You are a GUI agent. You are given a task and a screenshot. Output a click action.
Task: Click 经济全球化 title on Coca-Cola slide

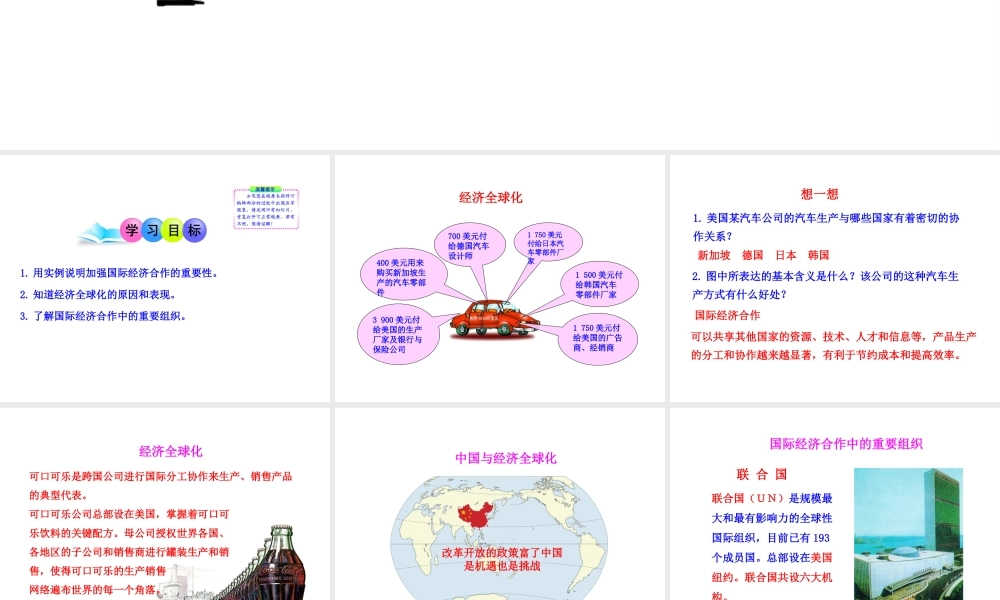(x=171, y=451)
